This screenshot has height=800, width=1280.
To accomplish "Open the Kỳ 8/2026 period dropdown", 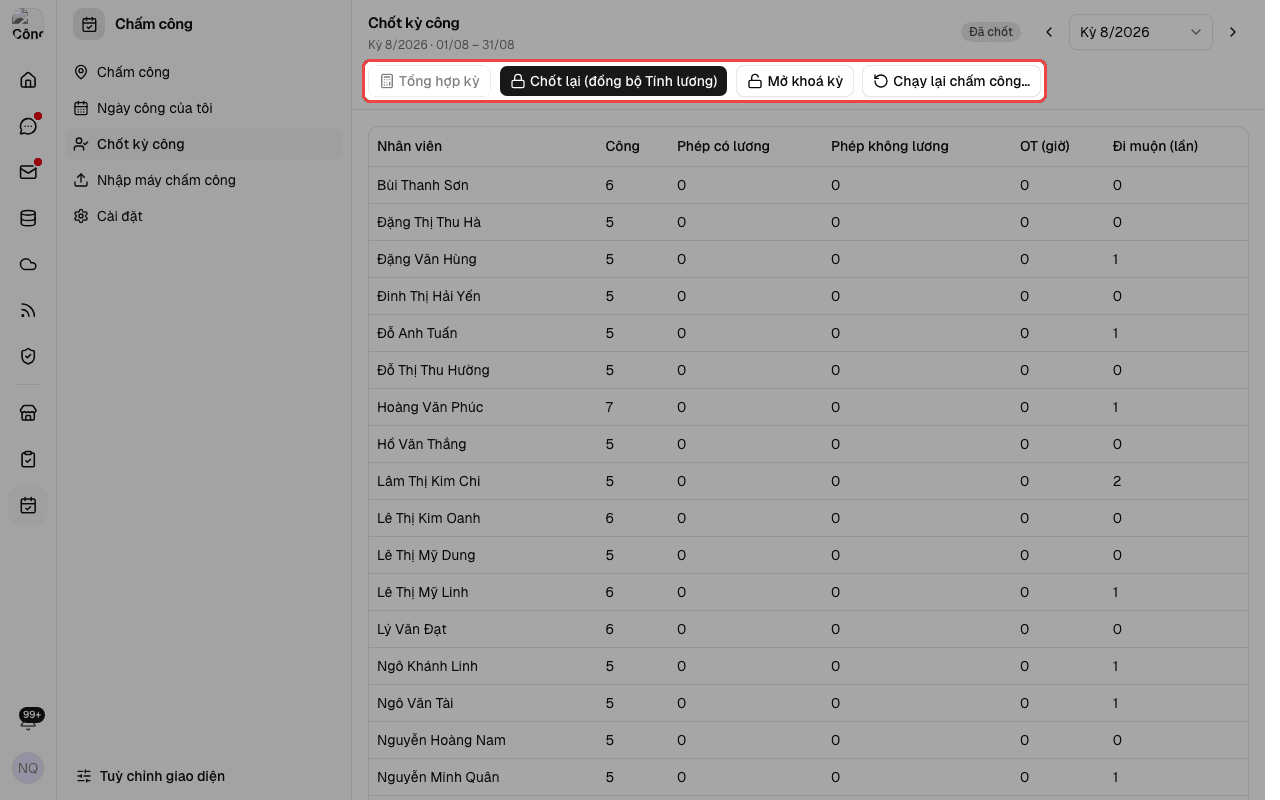I will pyautogui.click(x=1141, y=32).
